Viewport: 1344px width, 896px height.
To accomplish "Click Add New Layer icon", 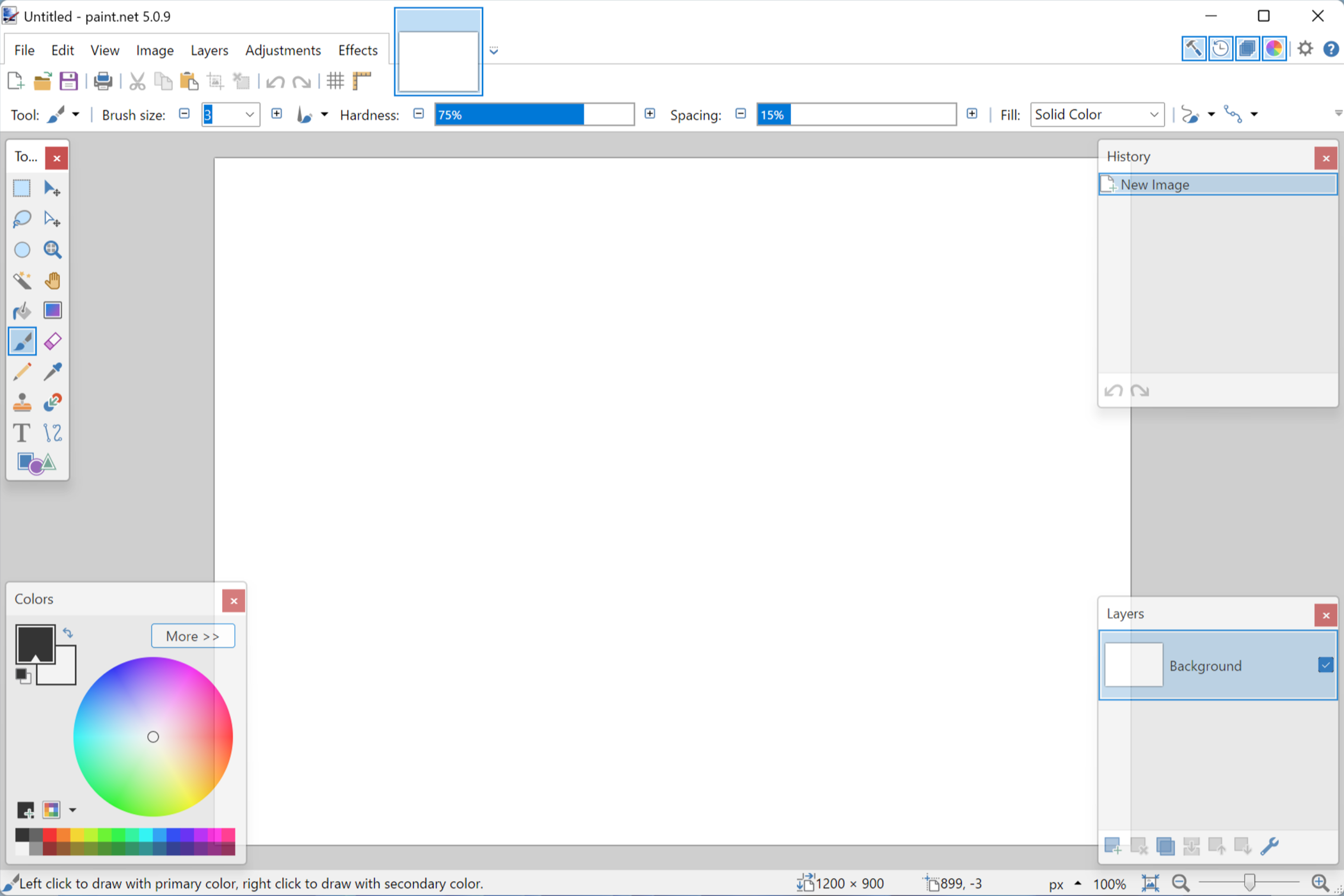I will pos(1112,846).
